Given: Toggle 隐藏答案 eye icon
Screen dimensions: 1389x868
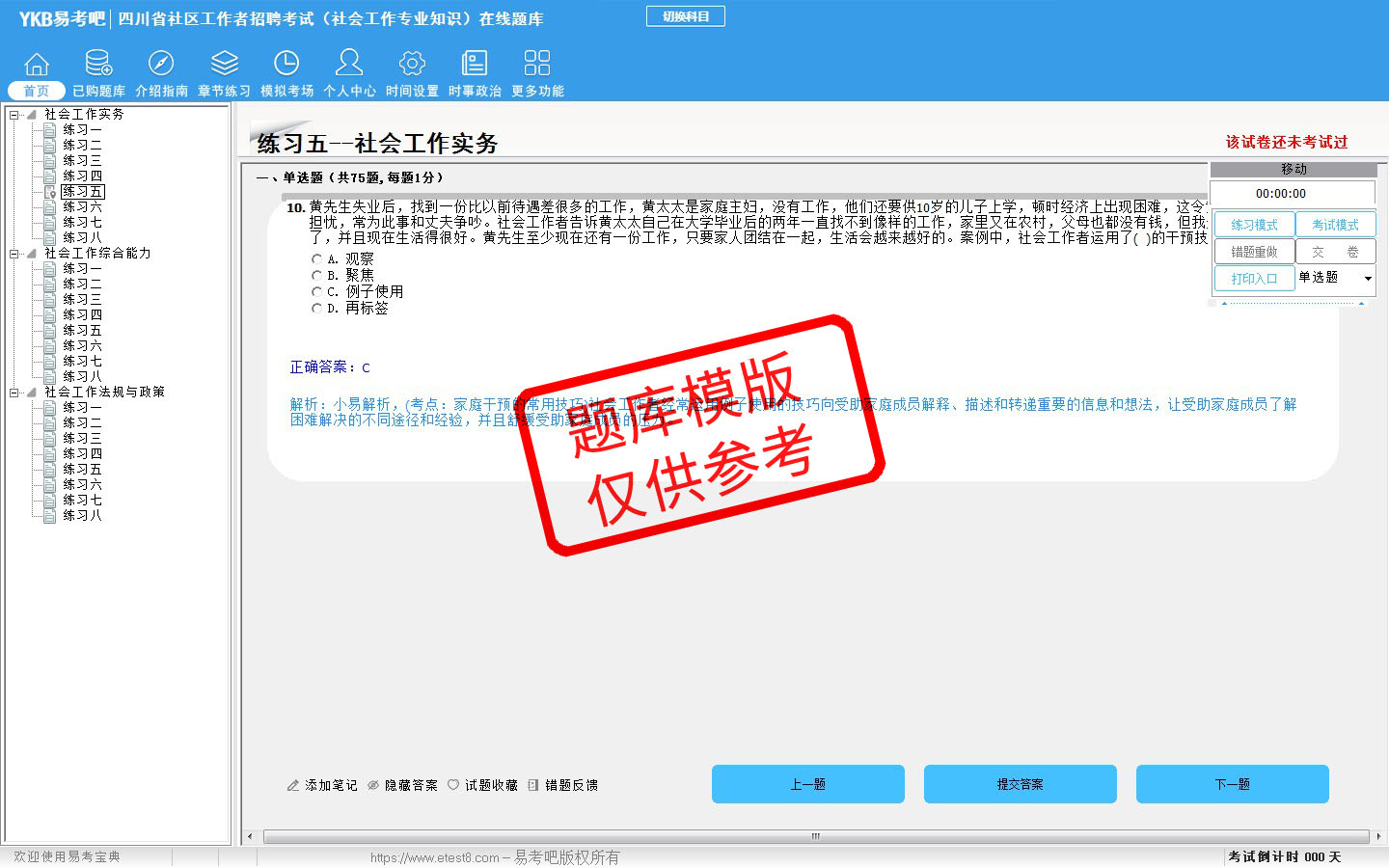Looking at the screenshot, I should coord(373,785).
